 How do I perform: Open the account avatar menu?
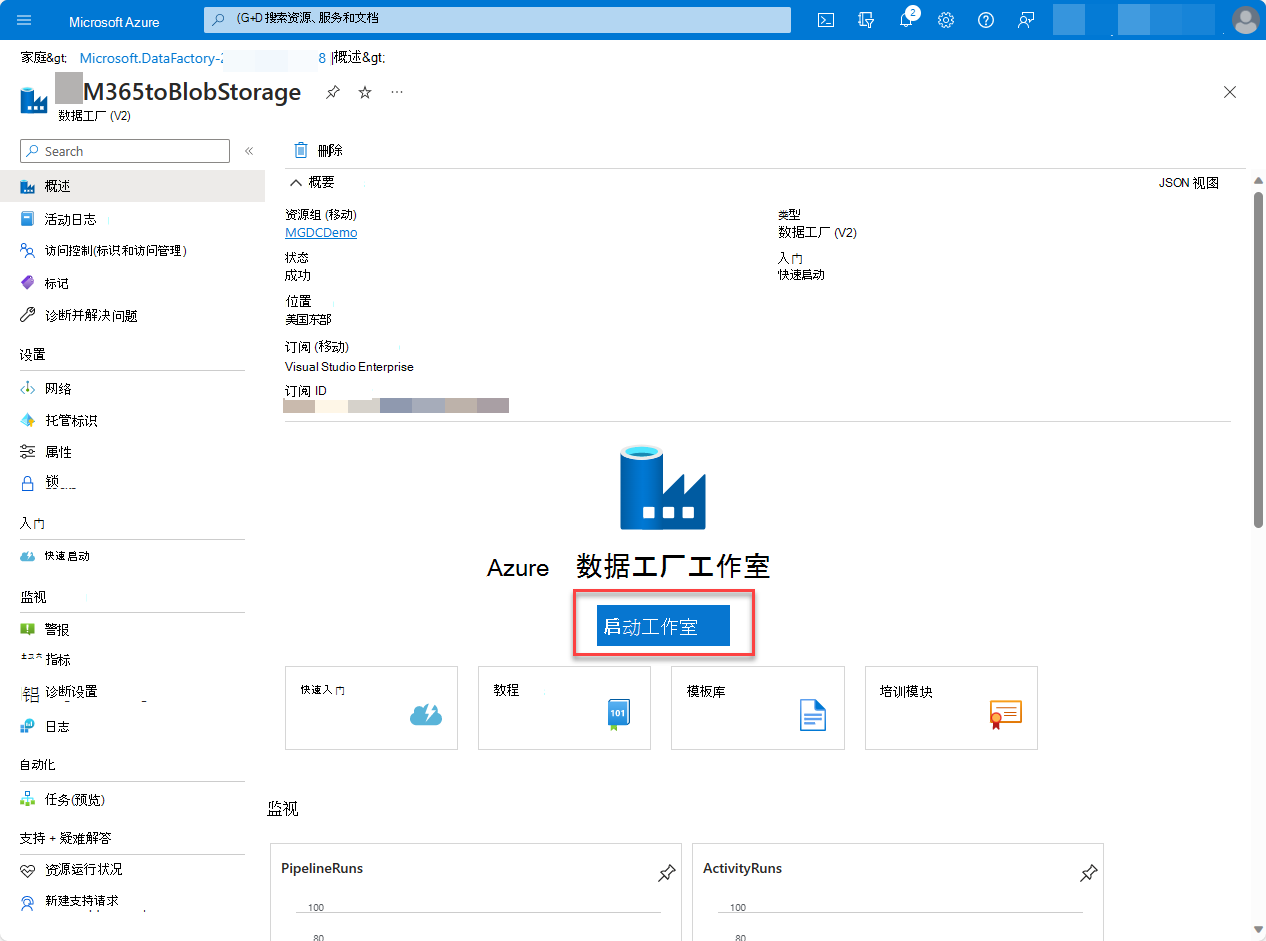coord(1245,20)
